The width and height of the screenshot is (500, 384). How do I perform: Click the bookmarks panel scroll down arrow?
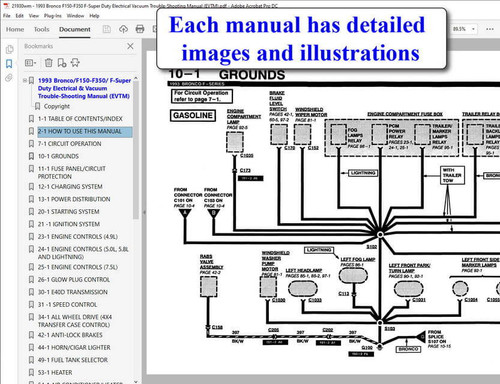[x=136, y=381]
